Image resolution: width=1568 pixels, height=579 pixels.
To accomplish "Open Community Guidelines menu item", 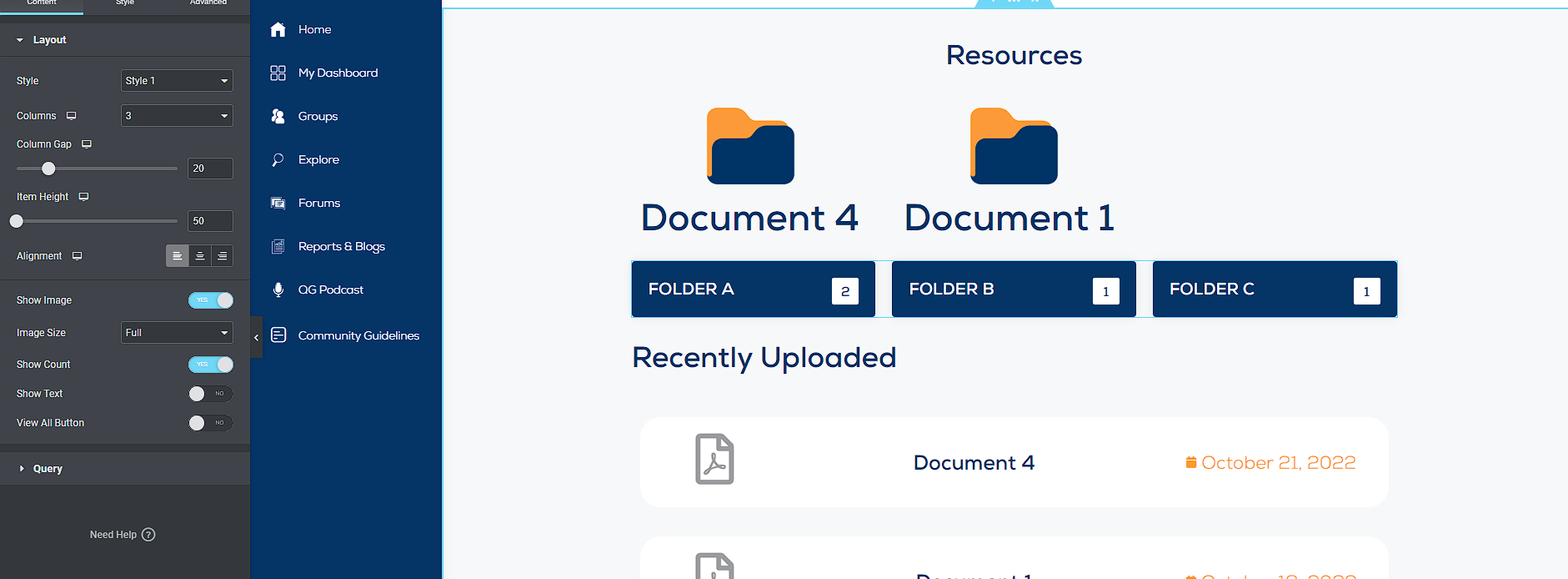I will coord(358,335).
